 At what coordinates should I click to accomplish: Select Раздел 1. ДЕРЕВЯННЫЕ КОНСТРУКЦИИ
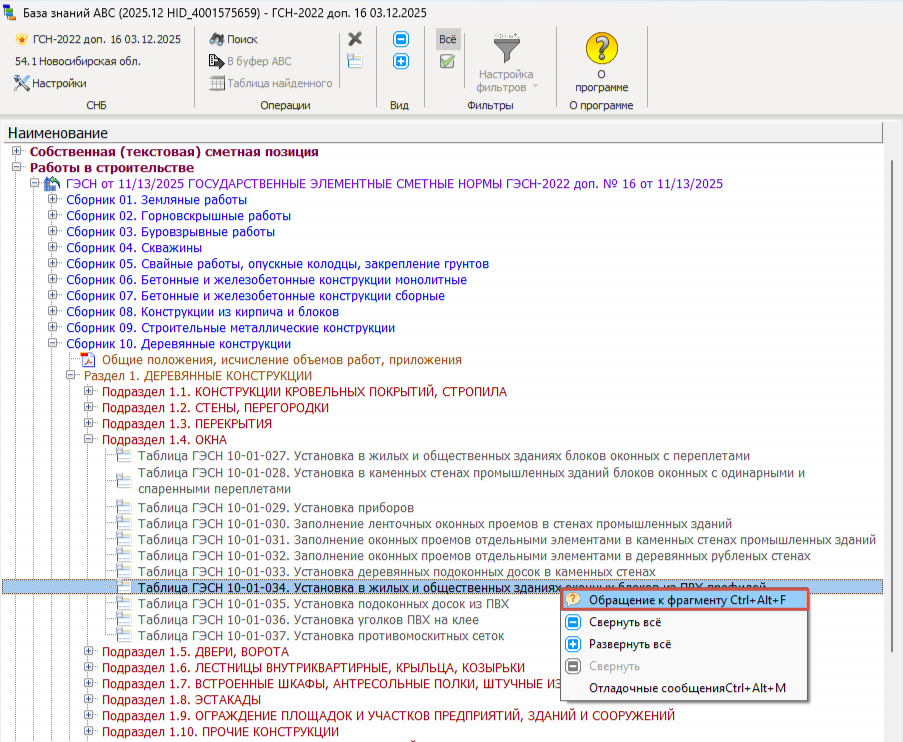(x=198, y=376)
